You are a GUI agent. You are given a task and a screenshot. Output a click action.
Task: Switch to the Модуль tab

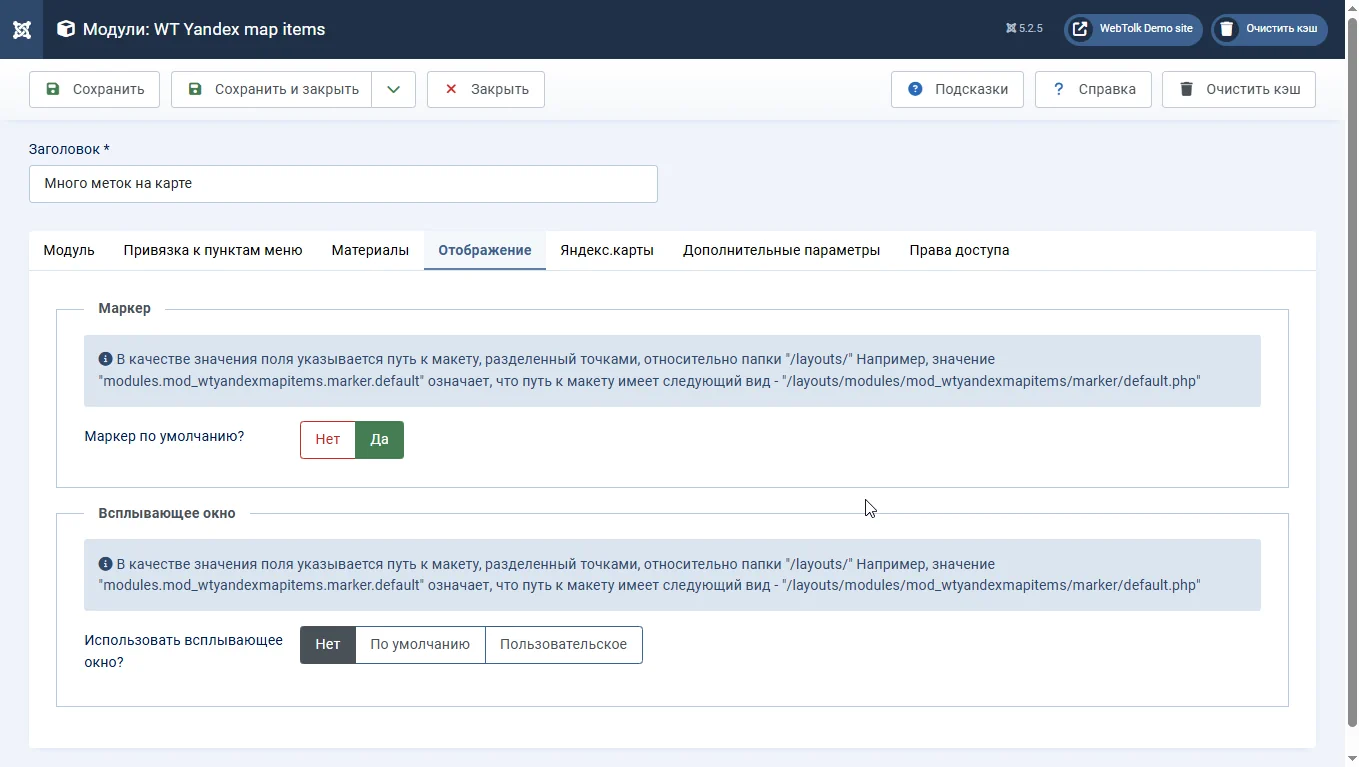[69, 250]
